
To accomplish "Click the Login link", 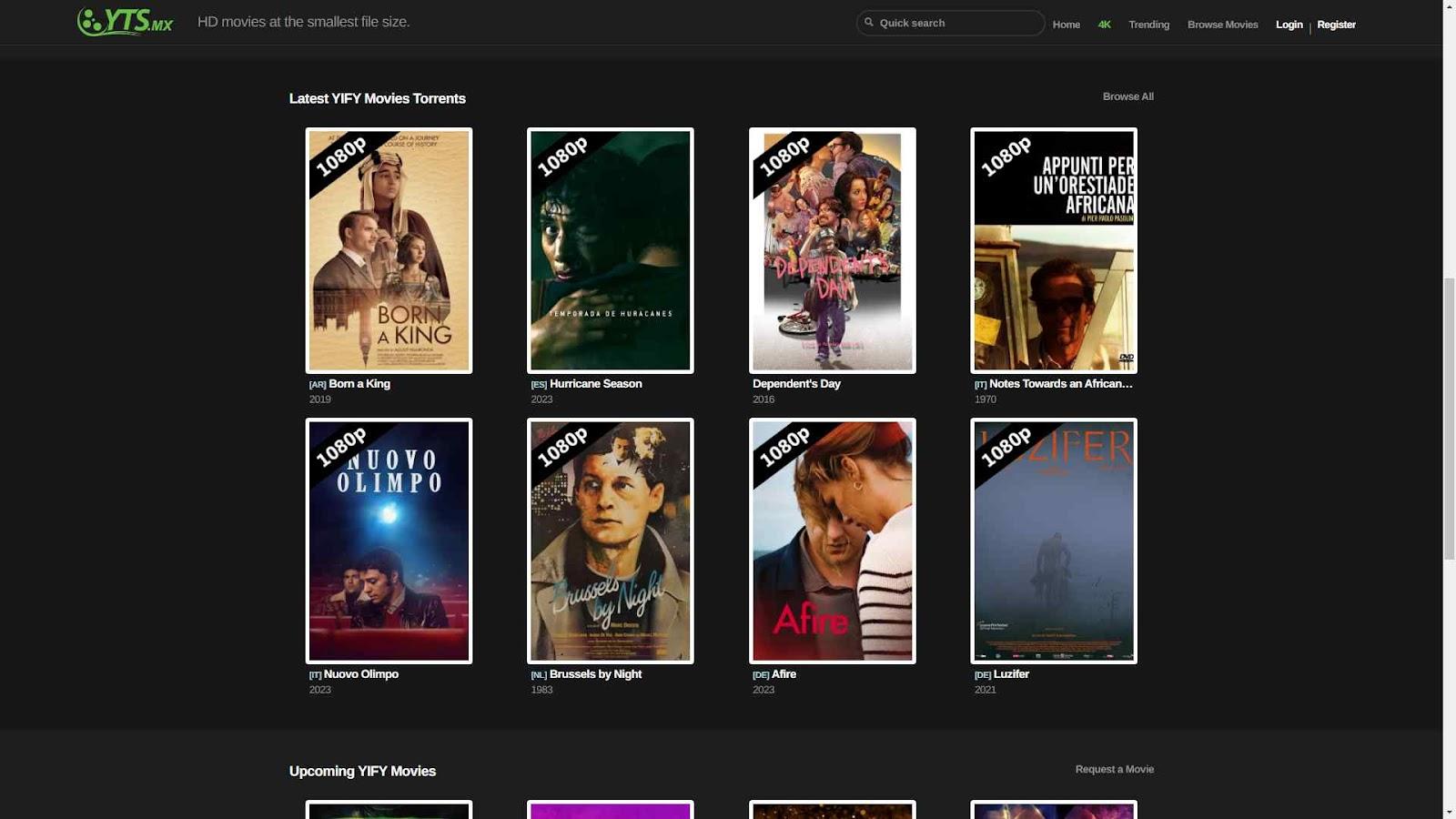I will pos(1289,25).
